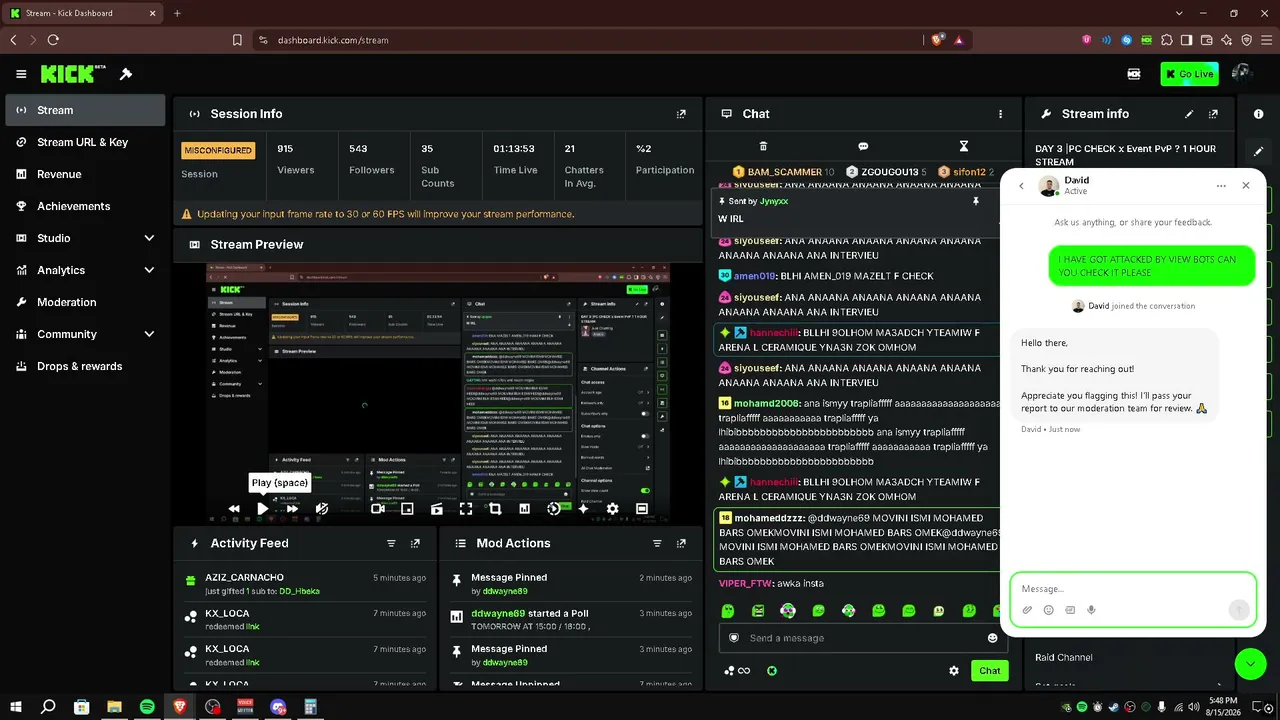
Task: Play the stream preview
Action: 262,509
